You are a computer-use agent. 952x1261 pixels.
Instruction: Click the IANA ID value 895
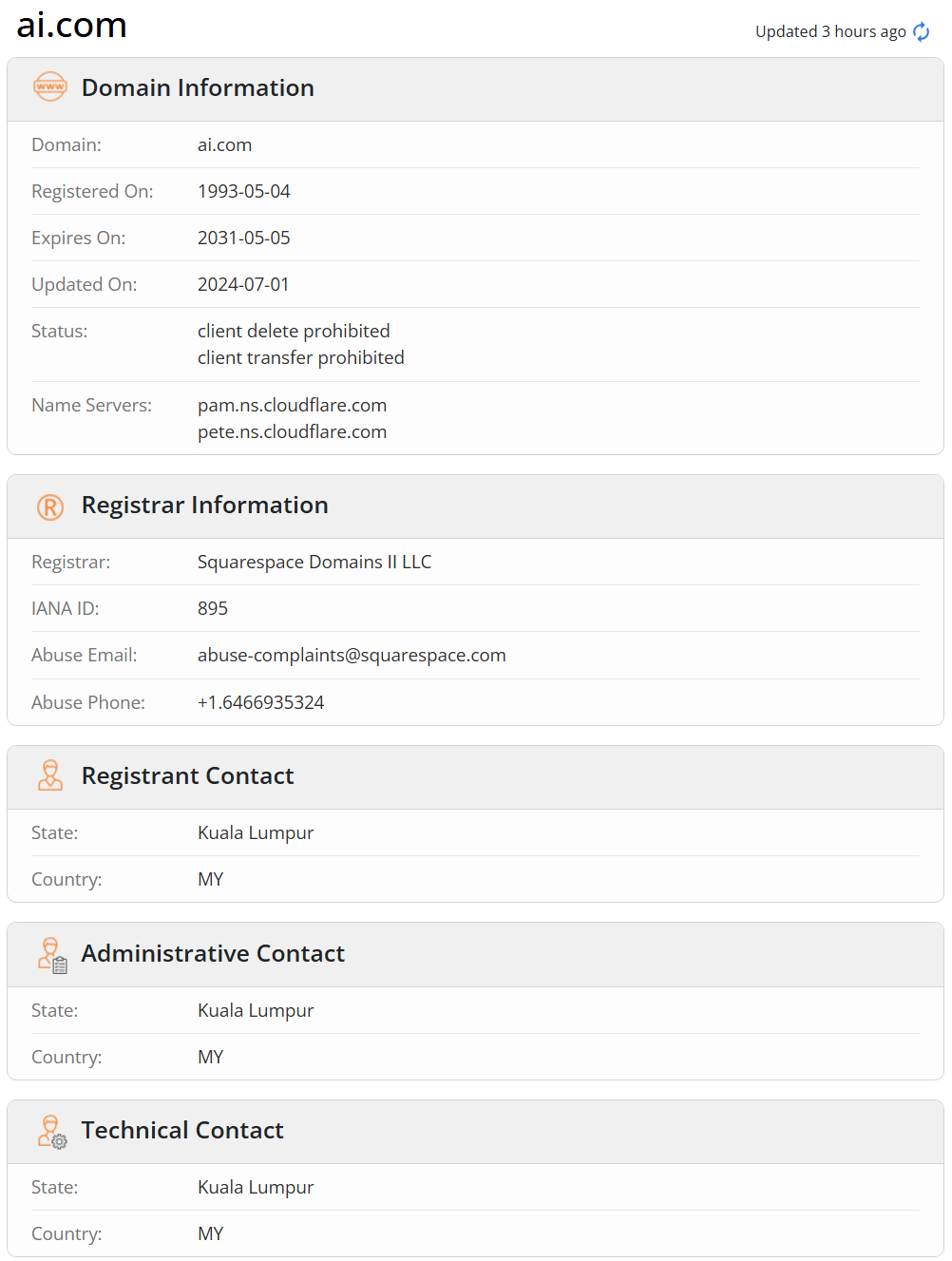[x=212, y=609]
